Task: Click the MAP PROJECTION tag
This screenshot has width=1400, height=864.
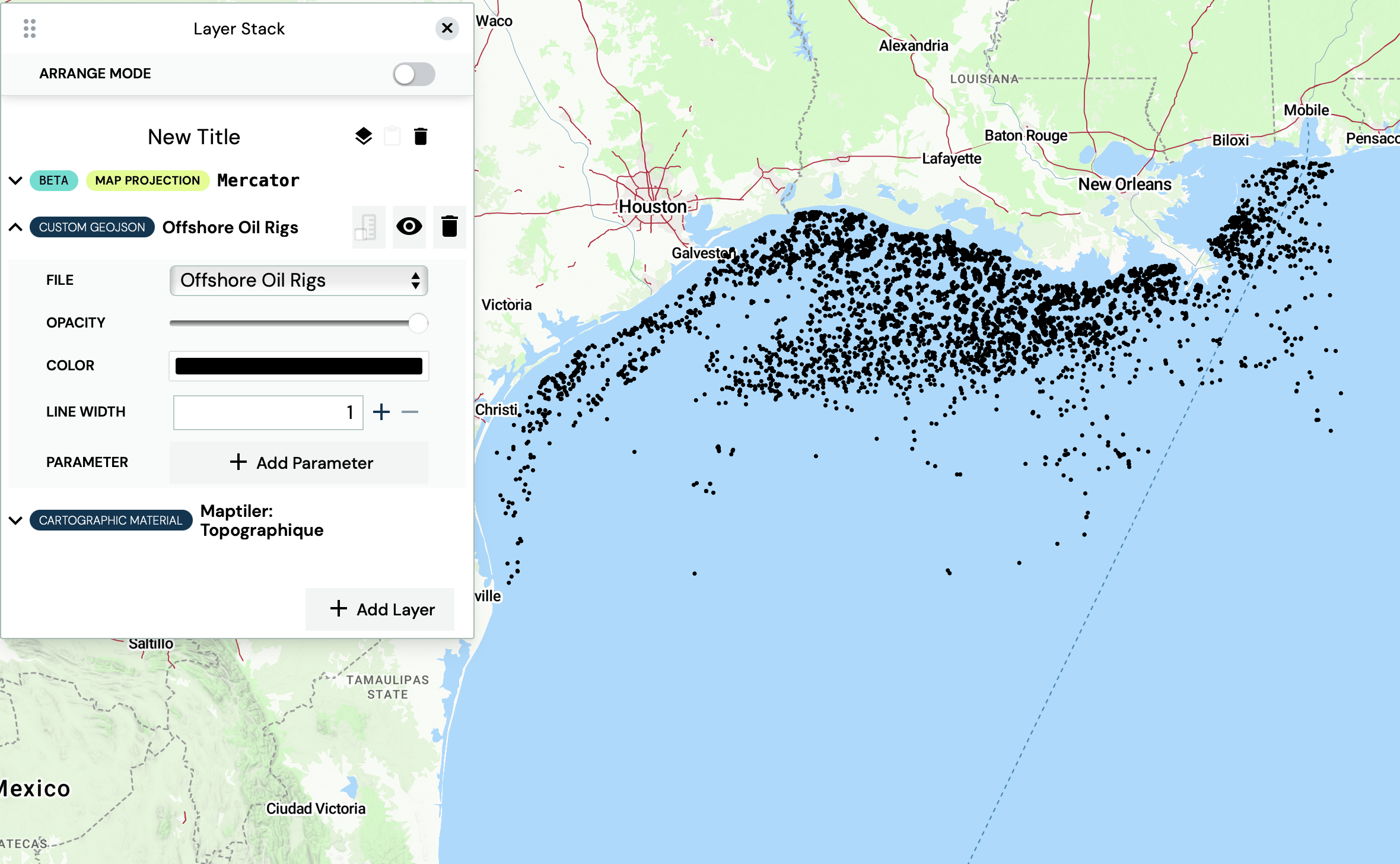Action: click(x=148, y=180)
